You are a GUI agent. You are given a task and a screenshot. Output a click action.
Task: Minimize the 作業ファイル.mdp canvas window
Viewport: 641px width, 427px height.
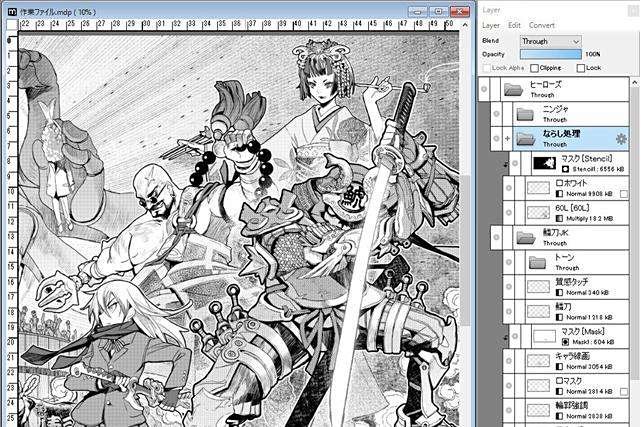click(x=418, y=11)
